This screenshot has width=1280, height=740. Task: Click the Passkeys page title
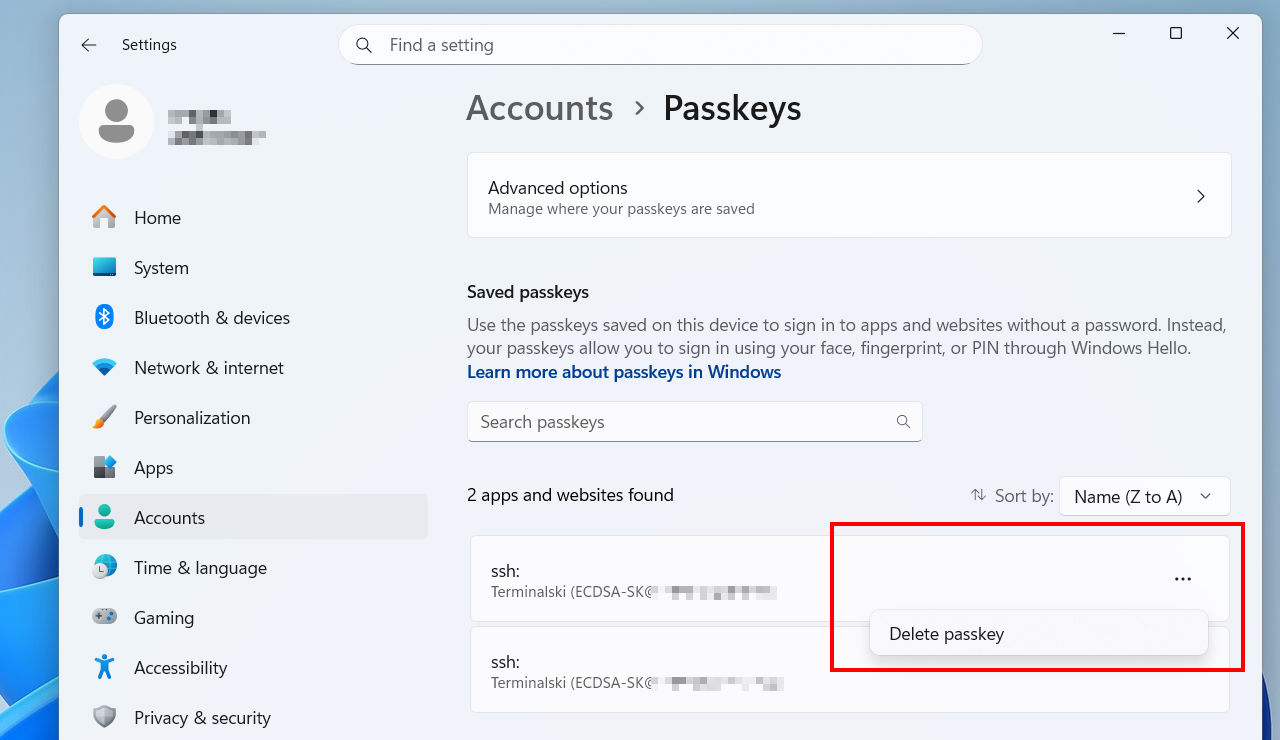pyautogui.click(x=733, y=108)
